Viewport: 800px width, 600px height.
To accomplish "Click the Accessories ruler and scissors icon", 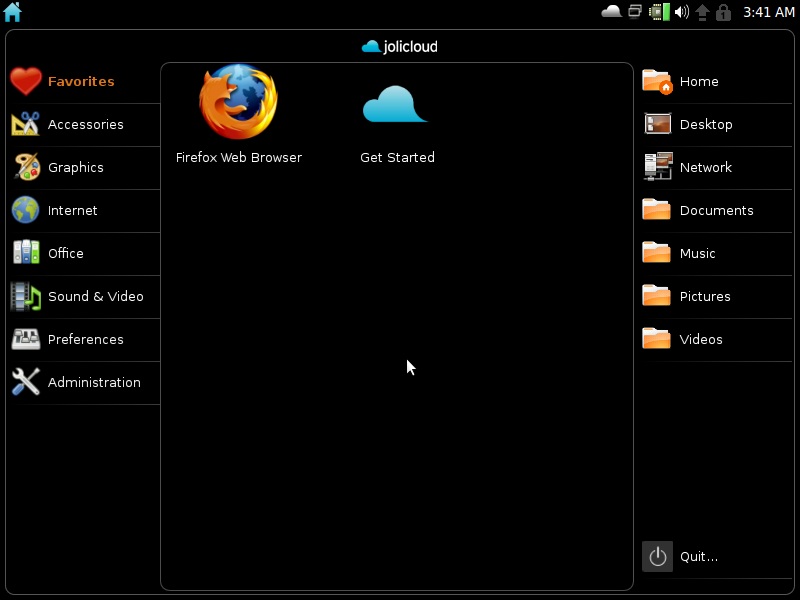I will [26, 124].
